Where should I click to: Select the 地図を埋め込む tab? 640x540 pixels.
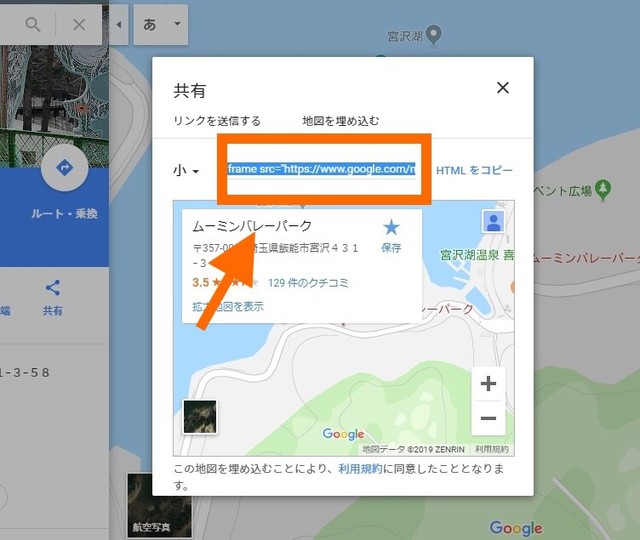(x=340, y=121)
